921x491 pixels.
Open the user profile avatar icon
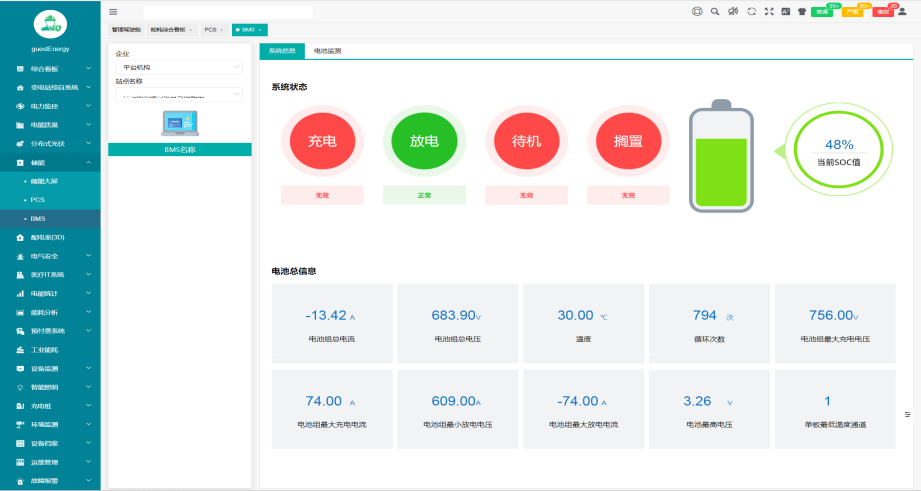tap(902, 12)
